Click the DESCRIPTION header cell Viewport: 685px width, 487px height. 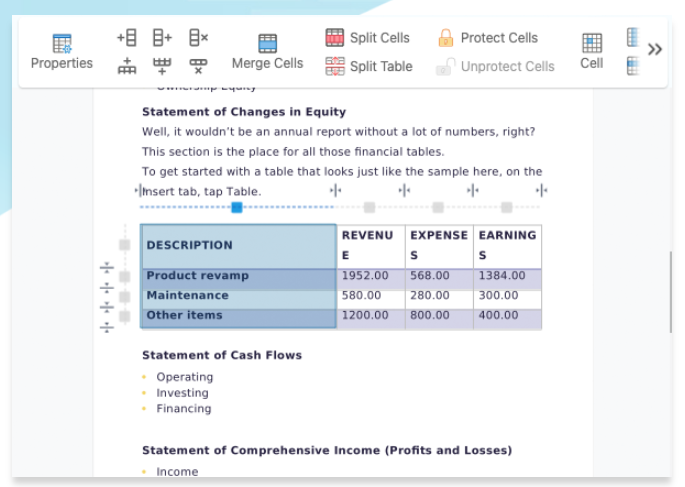click(x=238, y=246)
